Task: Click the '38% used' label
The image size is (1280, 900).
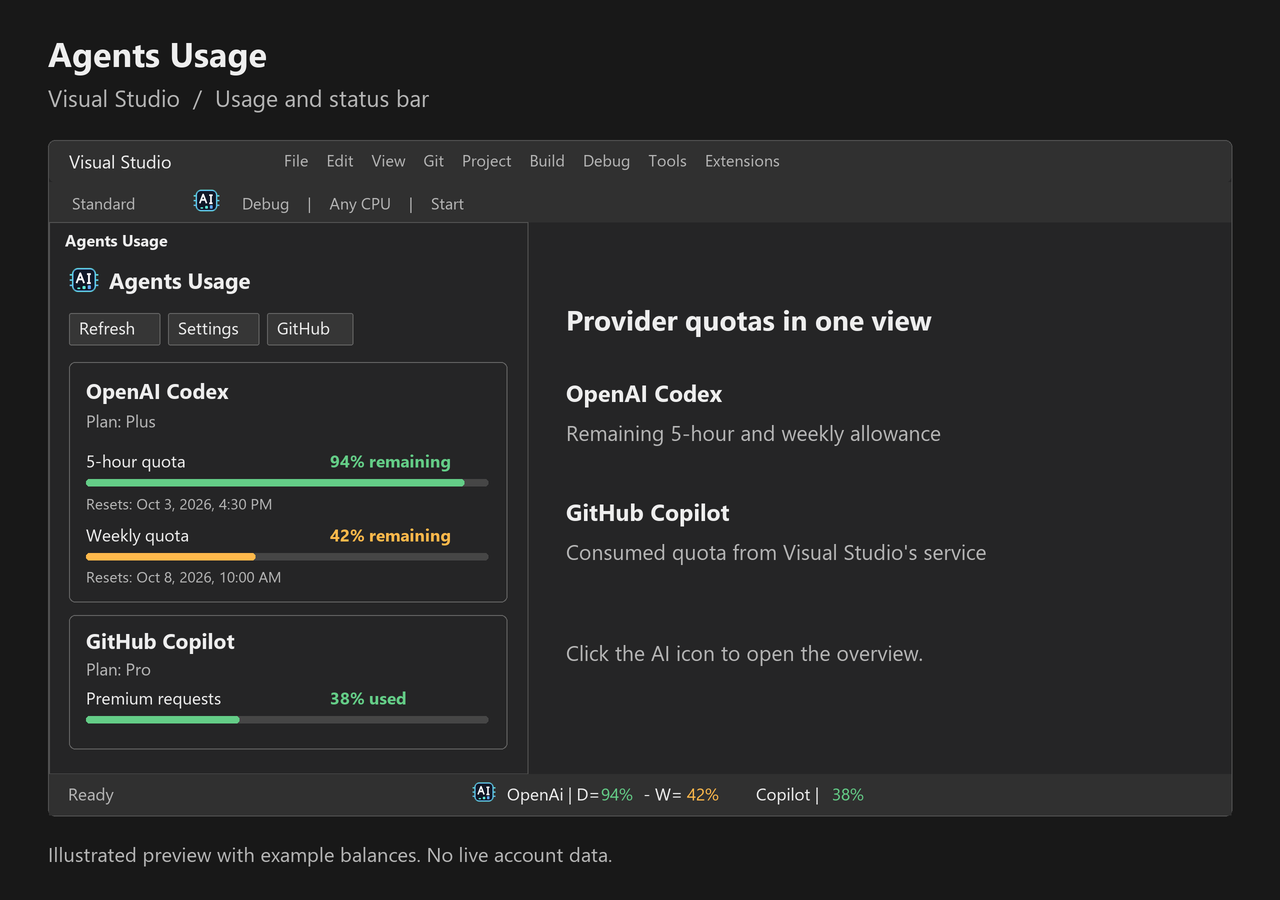Action: [x=368, y=699]
